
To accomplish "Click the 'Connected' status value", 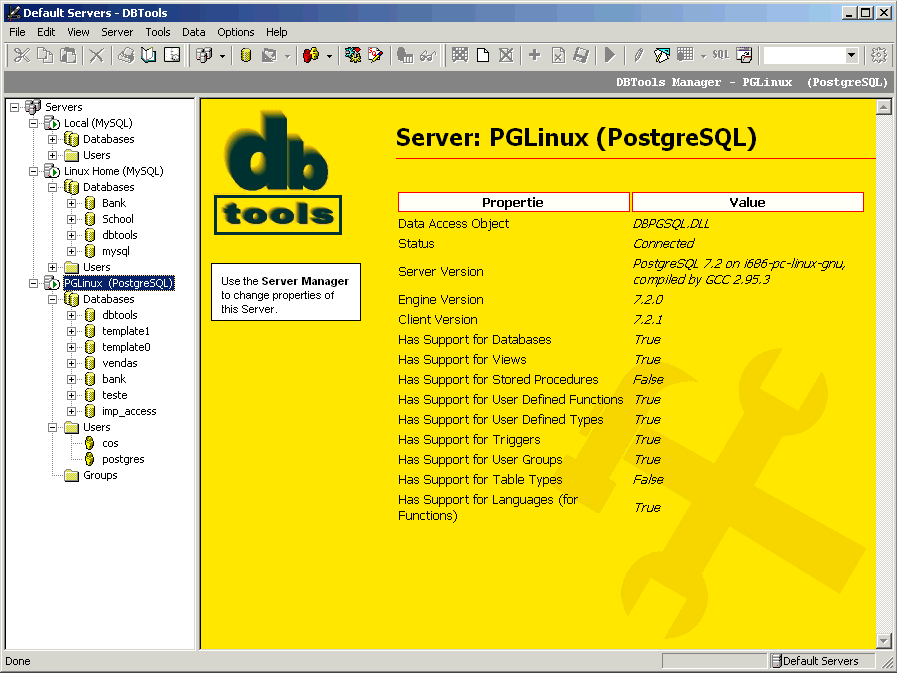I will click(664, 244).
